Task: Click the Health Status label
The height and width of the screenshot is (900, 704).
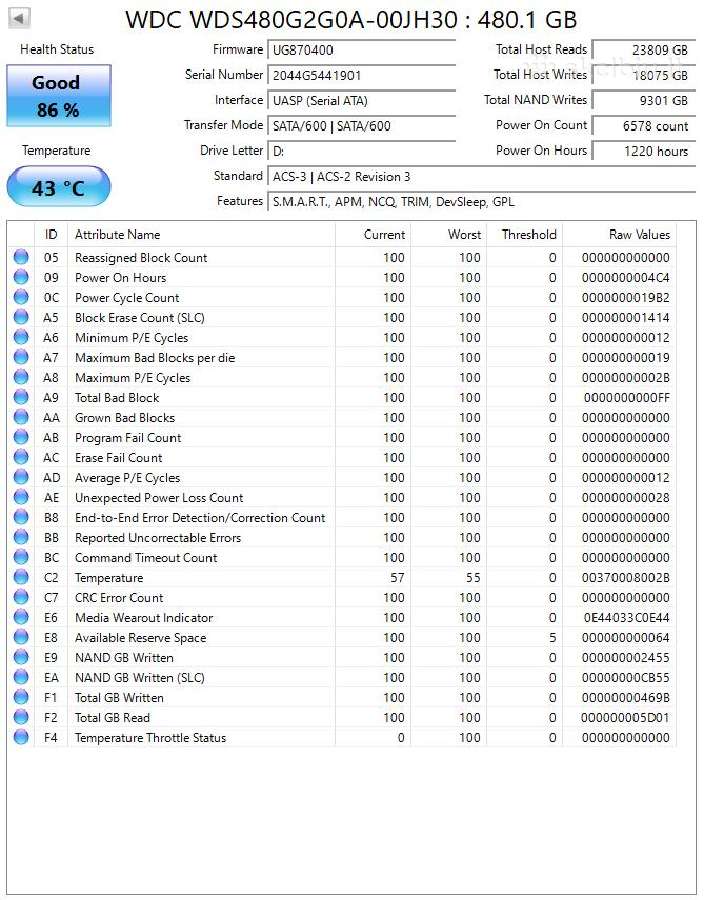Action: pyautogui.click(x=57, y=49)
